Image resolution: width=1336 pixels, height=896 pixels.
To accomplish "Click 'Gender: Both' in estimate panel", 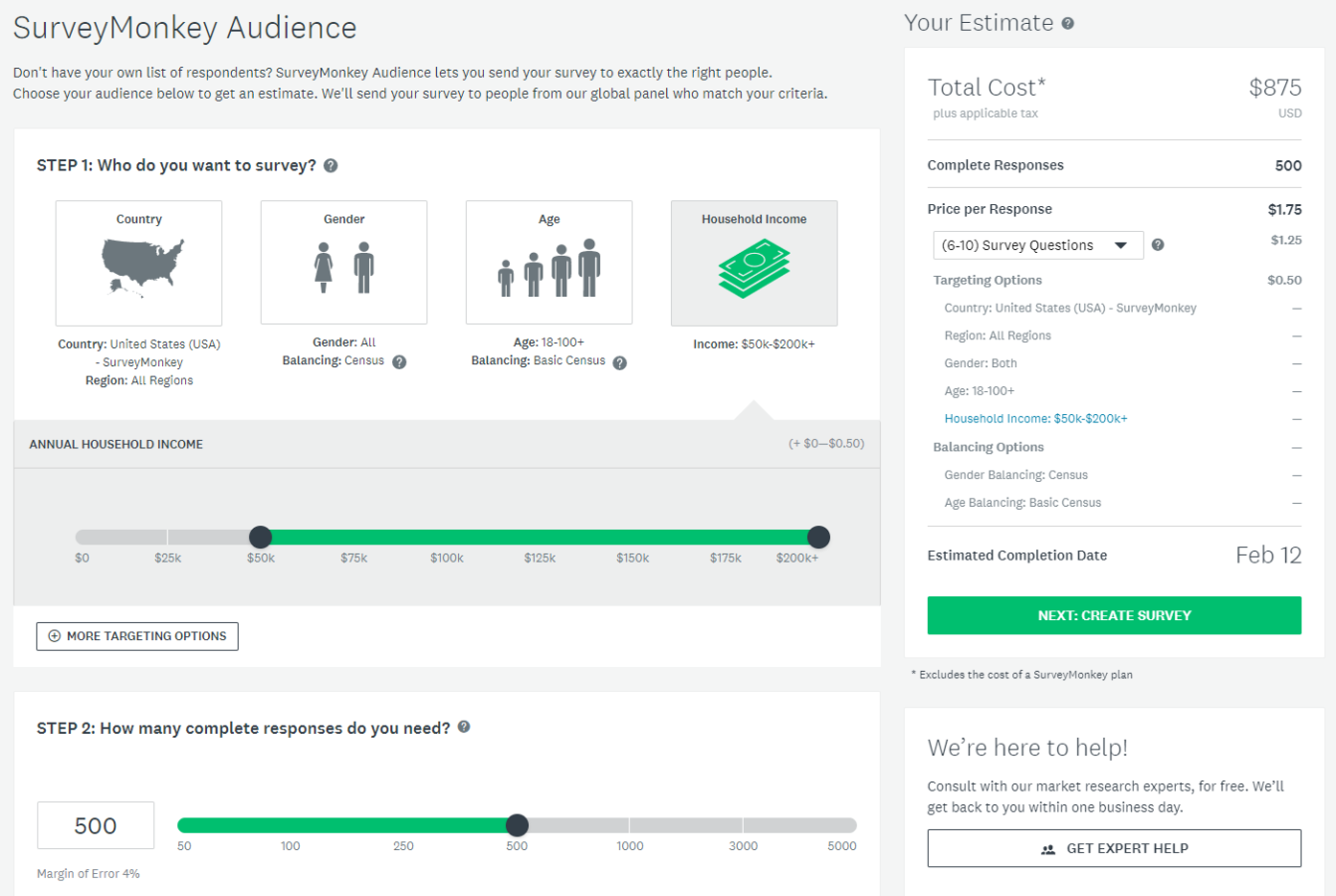I will coord(981,363).
